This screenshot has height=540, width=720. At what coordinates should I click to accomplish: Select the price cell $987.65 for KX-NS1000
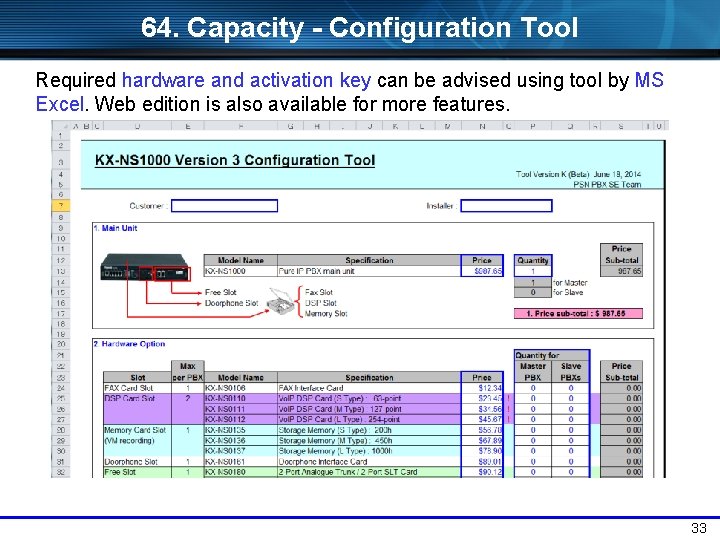click(x=482, y=271)
